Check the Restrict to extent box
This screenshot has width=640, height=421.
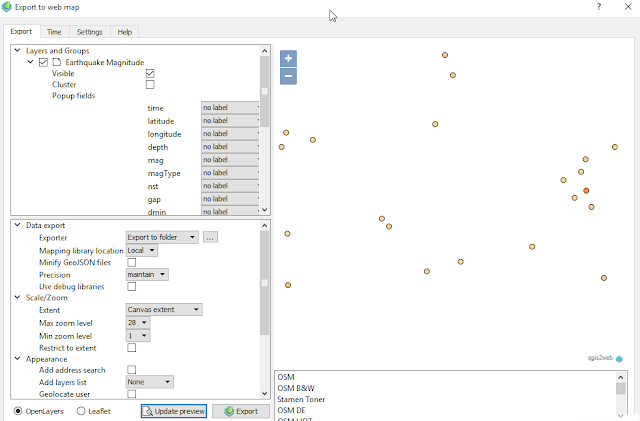131,348
